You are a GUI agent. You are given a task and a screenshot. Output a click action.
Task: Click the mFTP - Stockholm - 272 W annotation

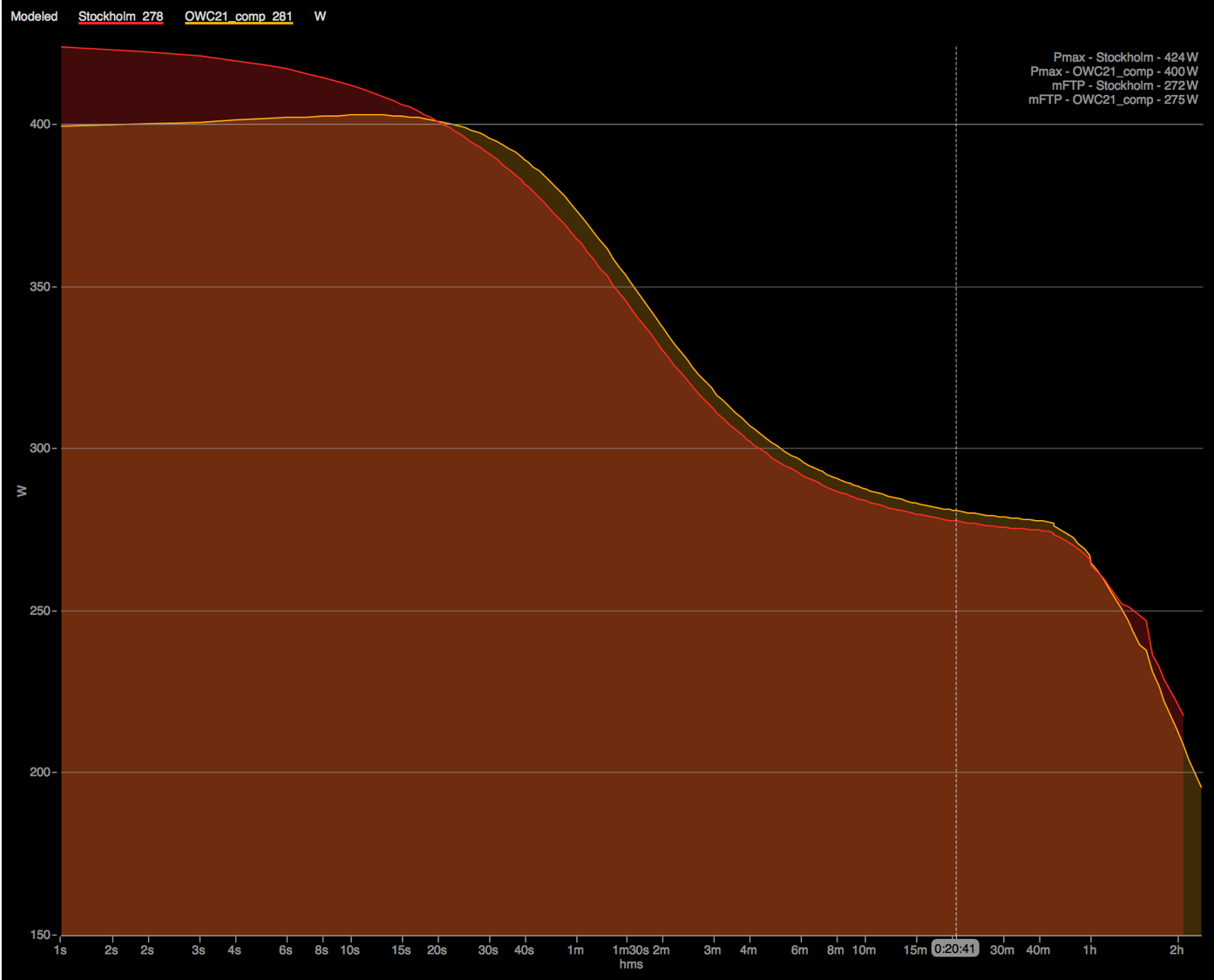pyautogui.click(x=1124, y=85)
